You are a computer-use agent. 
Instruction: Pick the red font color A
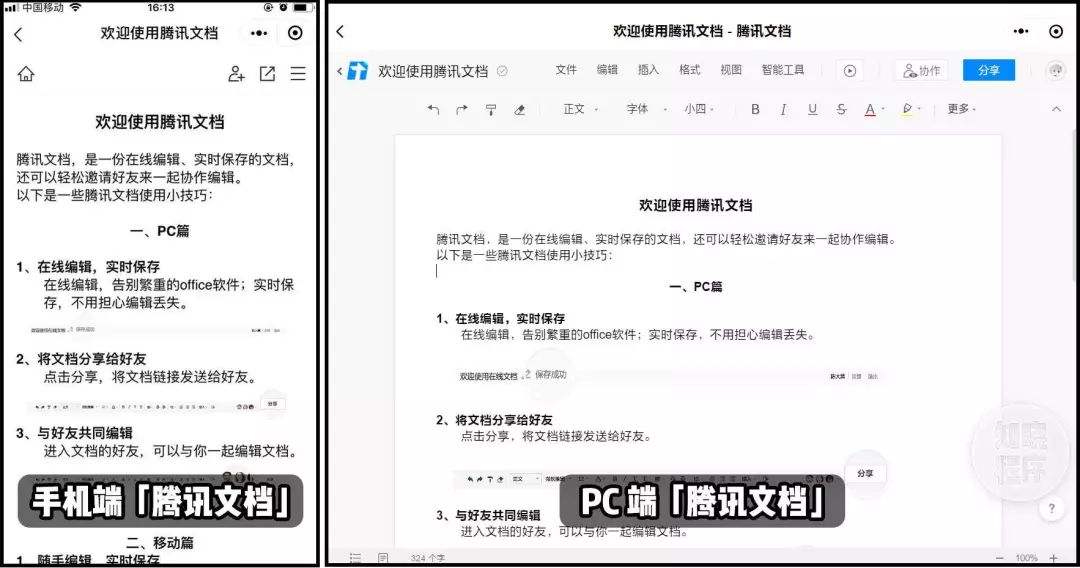click(x=870, y=109)
